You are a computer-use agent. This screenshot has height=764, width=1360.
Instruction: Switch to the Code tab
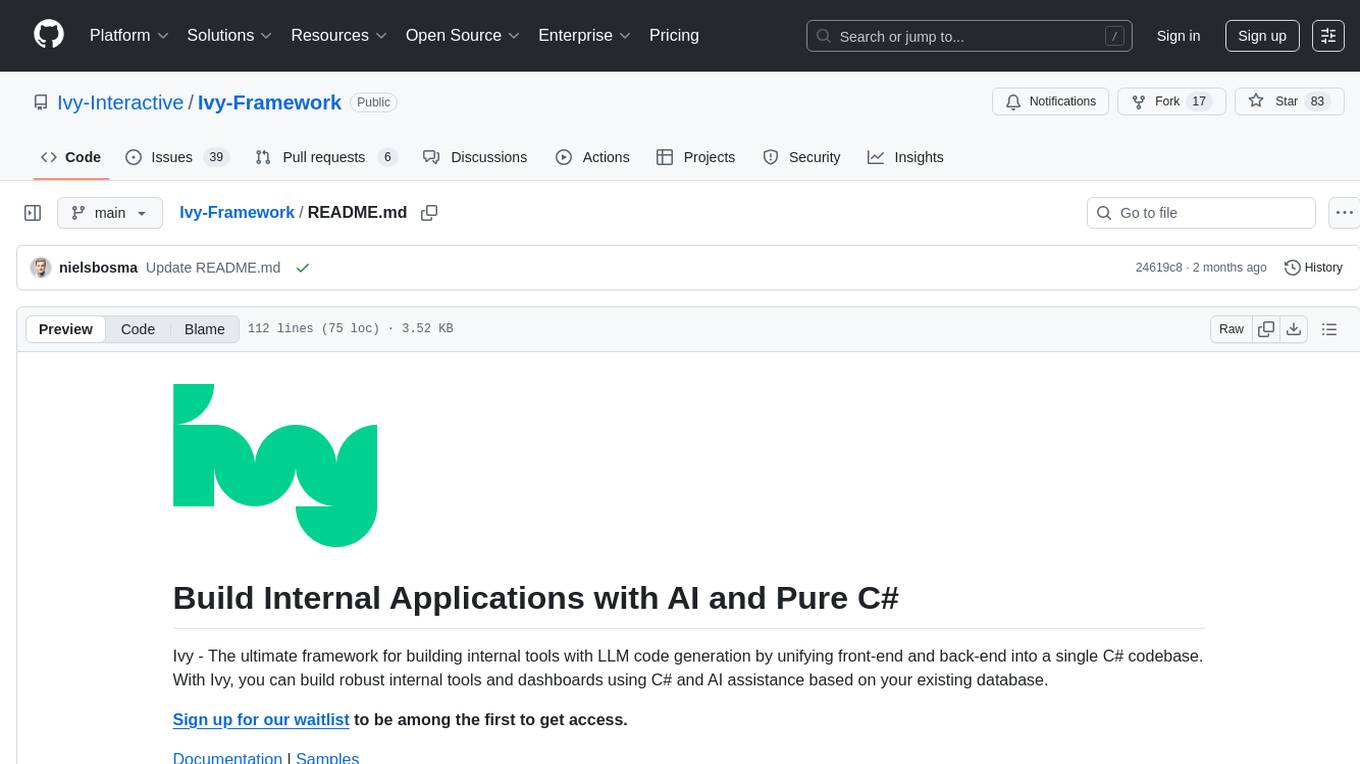click(x=70, y=157)
